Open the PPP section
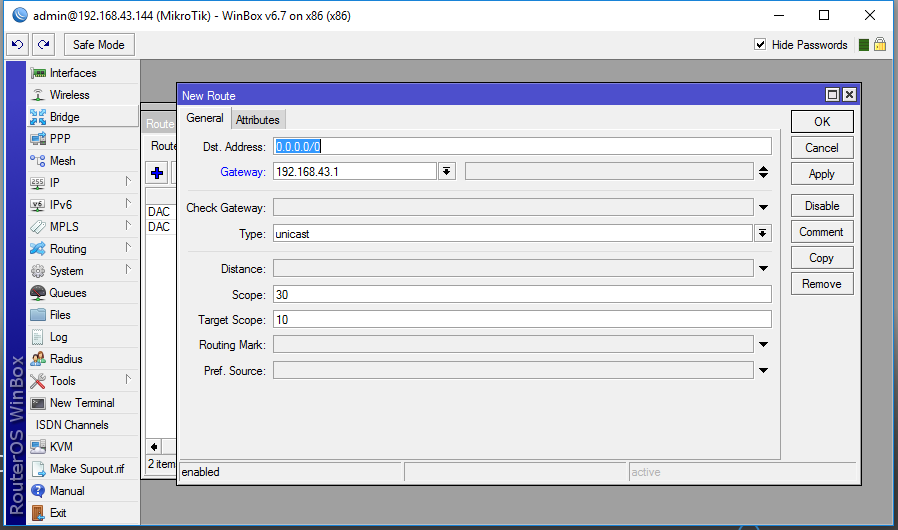The height and width of the screenshot is (530, 898). [x=83, y=139]
